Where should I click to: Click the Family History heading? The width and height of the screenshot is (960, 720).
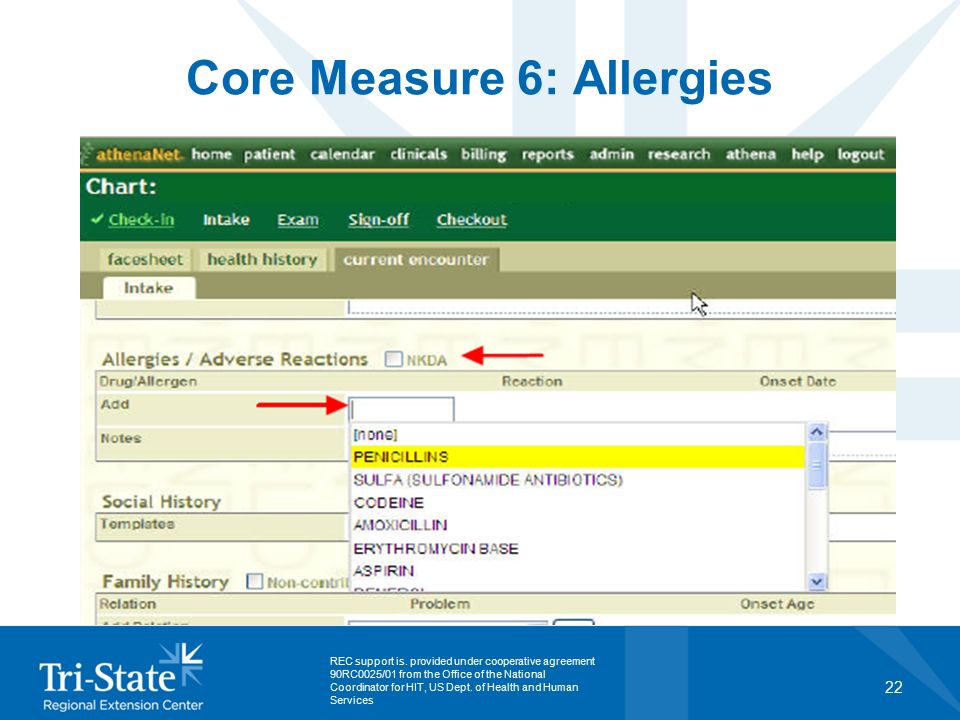(165, 582)
